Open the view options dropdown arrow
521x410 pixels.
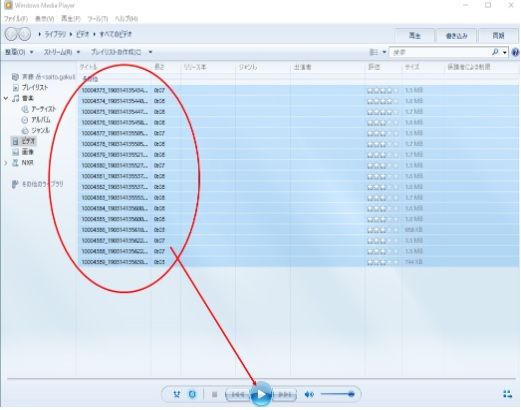[x=384, y=52]
